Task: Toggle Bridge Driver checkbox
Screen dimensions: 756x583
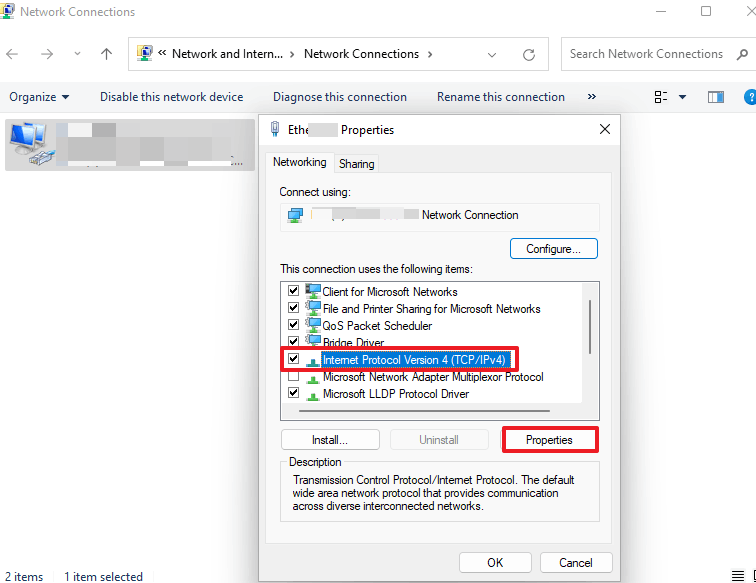Action: click(x=293, y=341)
